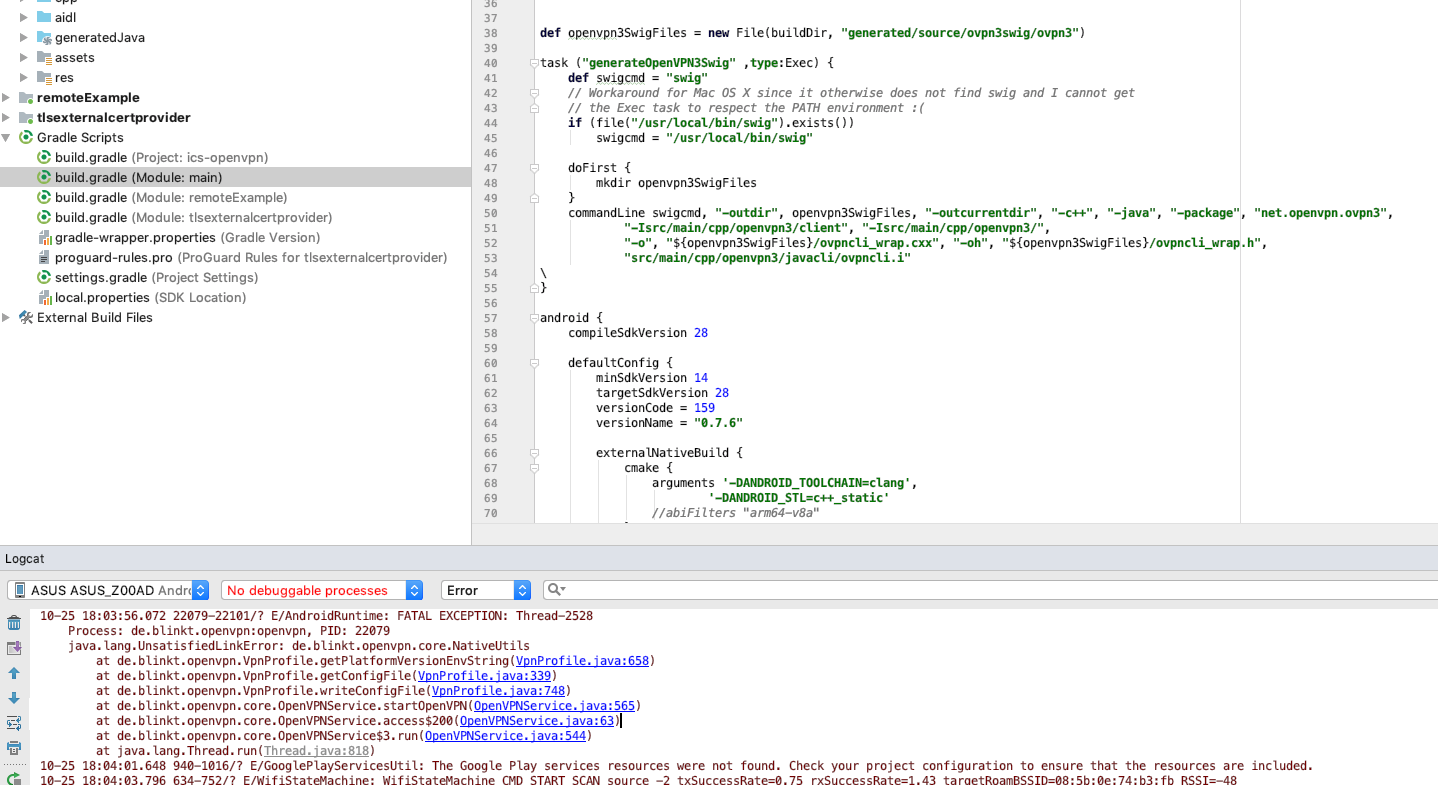Viewport: 1438px width, 785px height.
Task: Open VpnProfile.java:658 from the stack trace
Action: coord(581,660)
